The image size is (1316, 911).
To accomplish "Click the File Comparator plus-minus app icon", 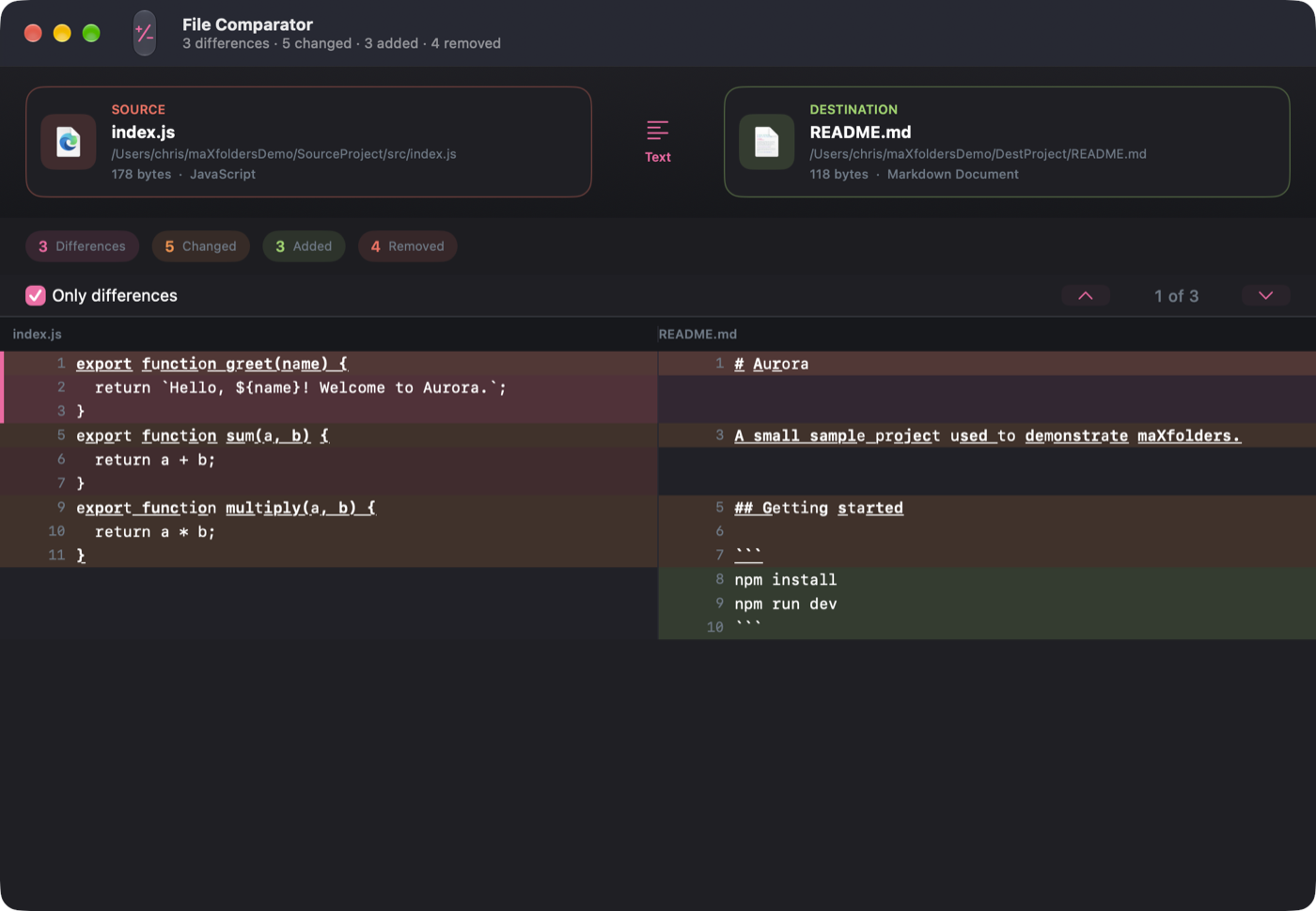I will point(144,33).
